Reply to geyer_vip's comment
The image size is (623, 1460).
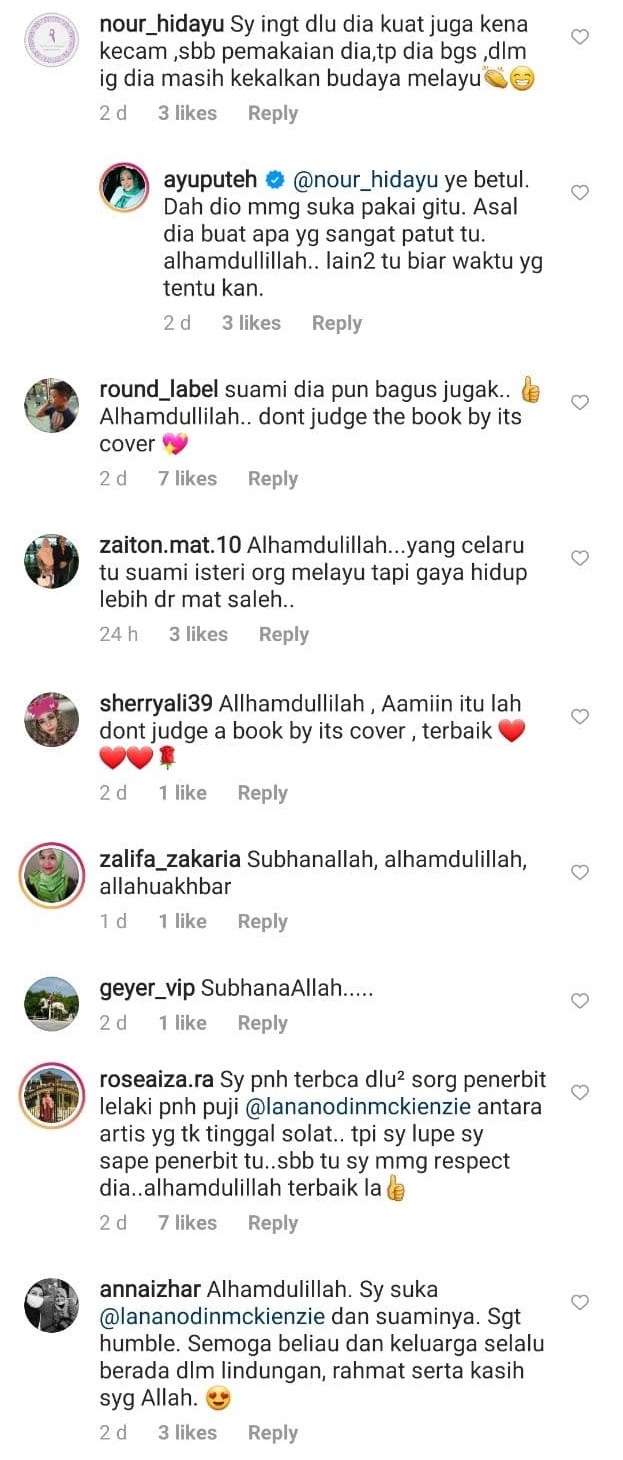coord(262,1023)
